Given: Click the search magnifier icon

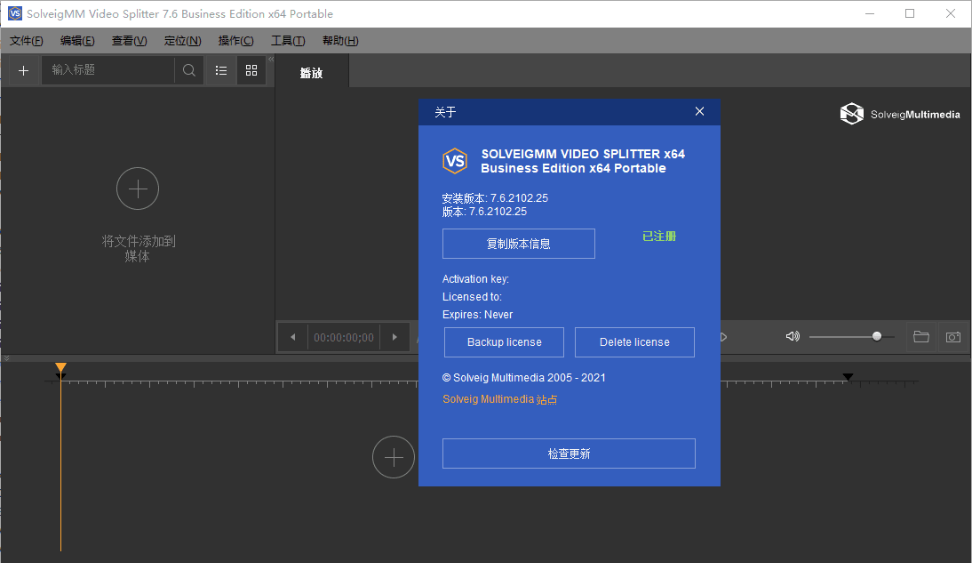Looking at the screenshot, I should [x=189, y=70].
